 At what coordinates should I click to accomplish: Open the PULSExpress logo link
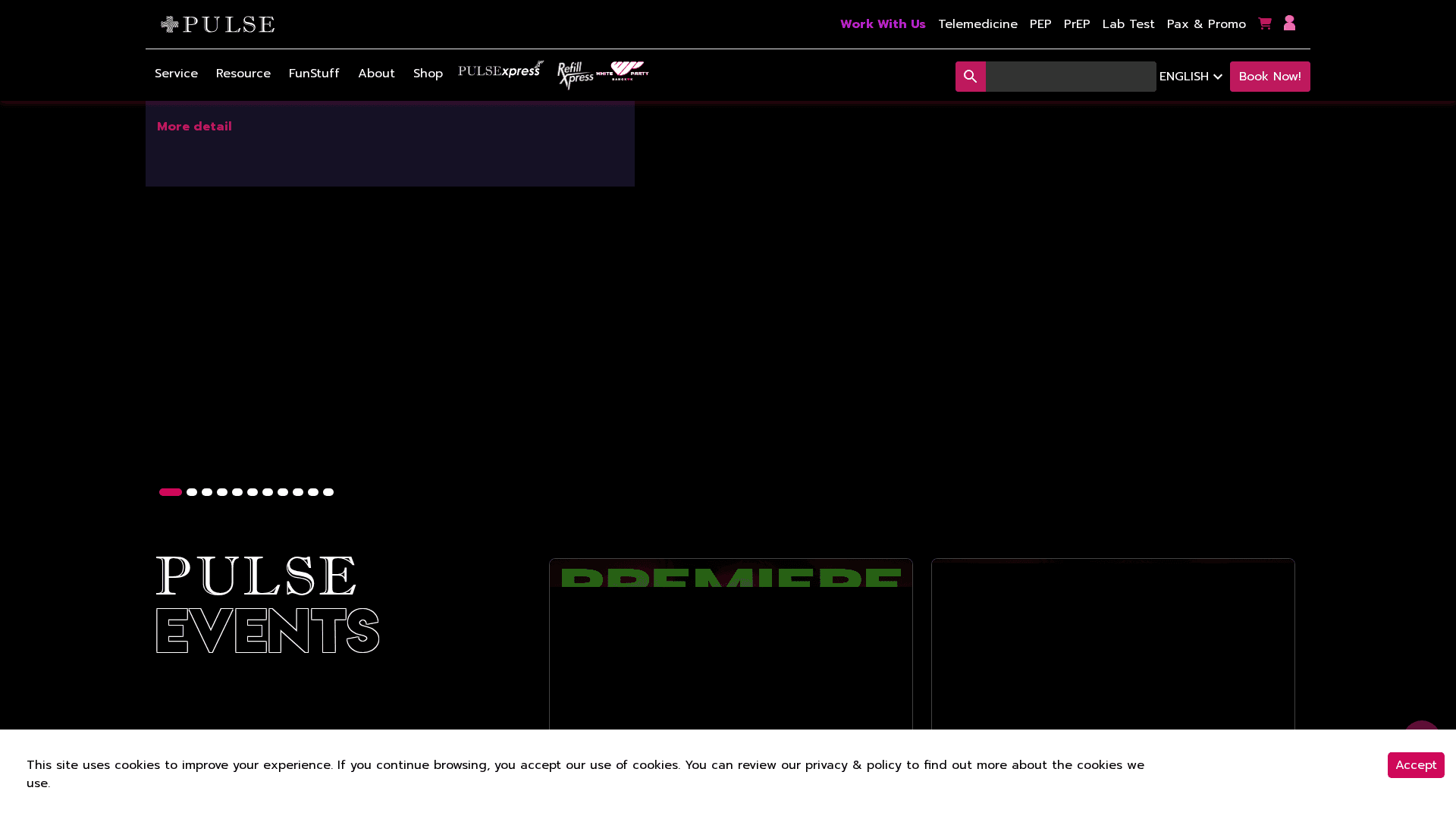(x=501, y=70)
